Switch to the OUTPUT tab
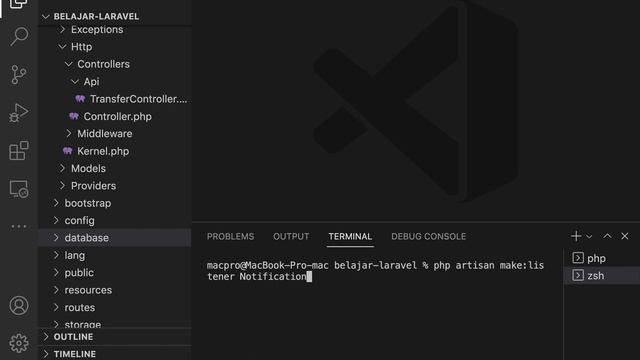This screenshot has height=360, width=640. click(x=291, y=236)
